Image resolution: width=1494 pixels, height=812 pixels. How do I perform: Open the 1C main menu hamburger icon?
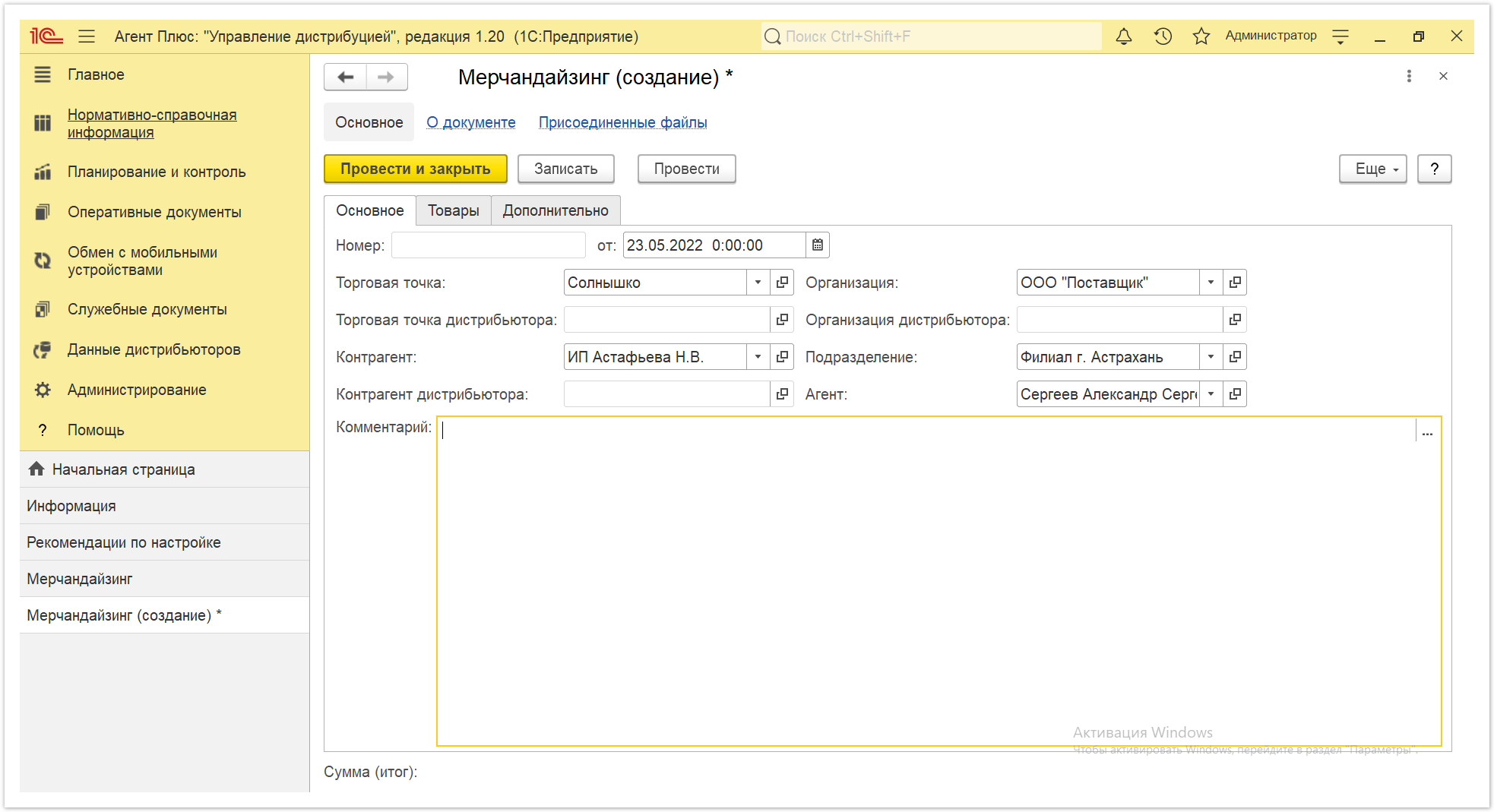(87, 36)
